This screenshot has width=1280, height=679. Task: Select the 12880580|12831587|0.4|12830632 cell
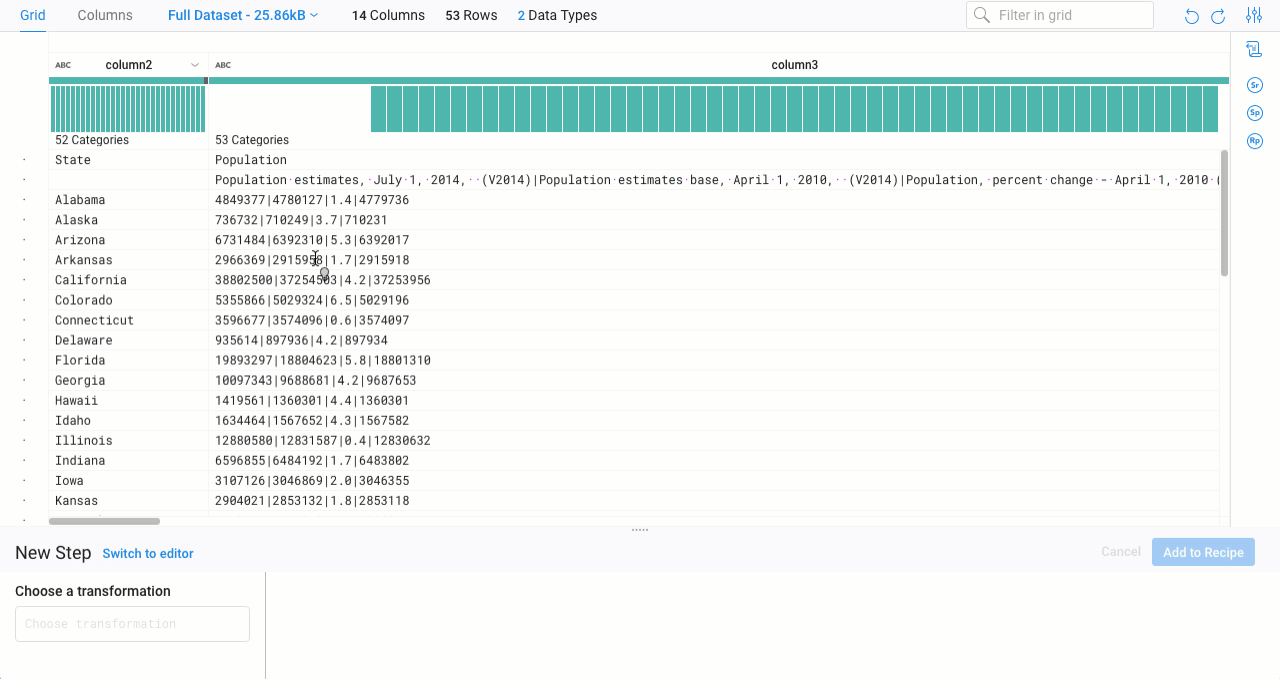[714, 440]
